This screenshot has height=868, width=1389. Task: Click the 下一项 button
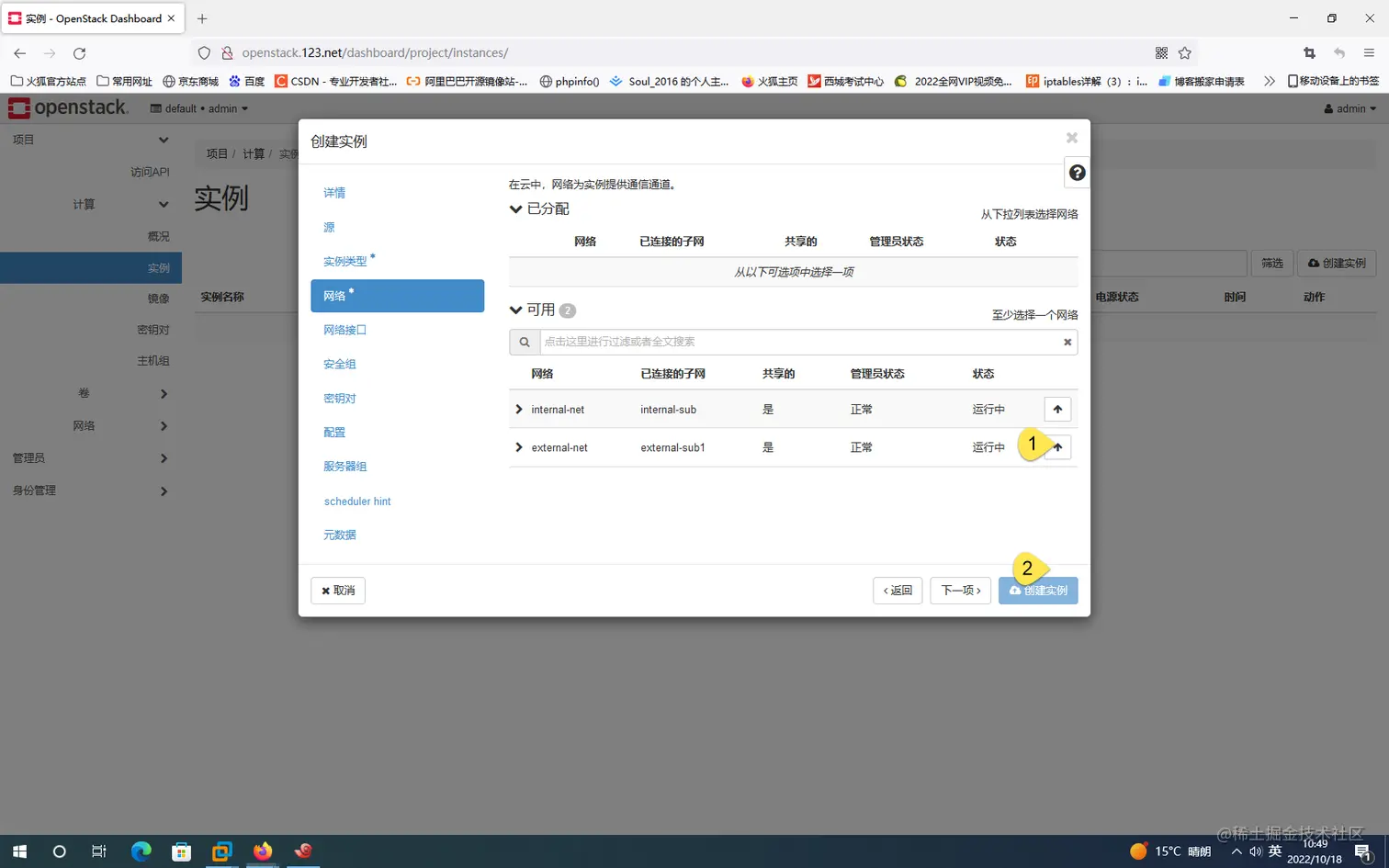point(961,591)
